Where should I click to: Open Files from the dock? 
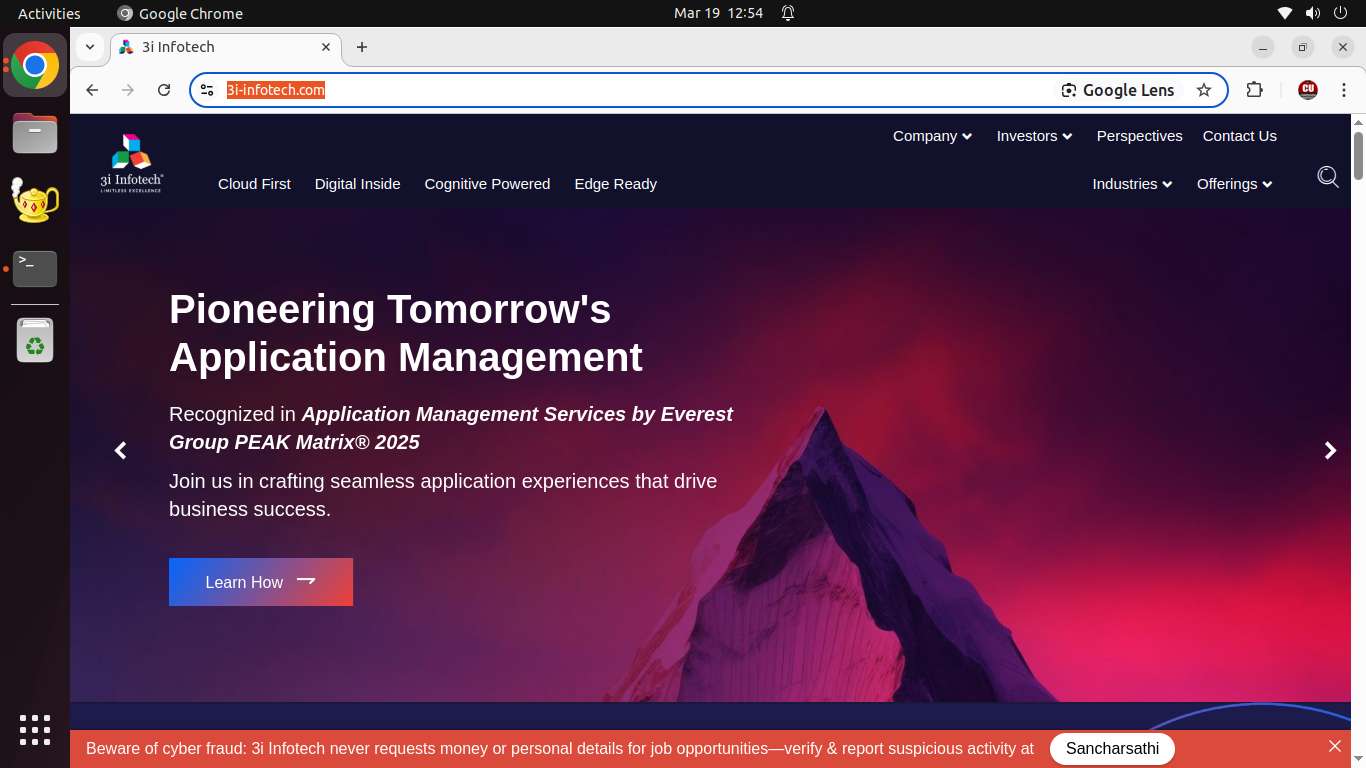pos(35,133)
